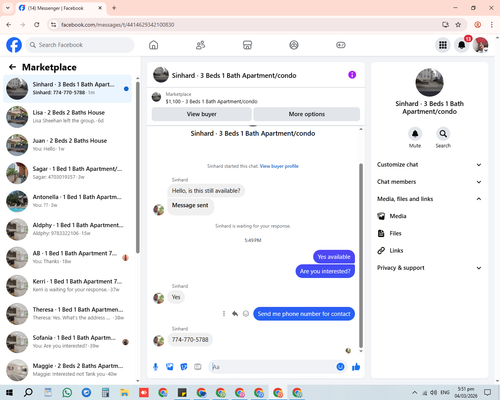Open Files in the shared files section

pos(429,233)
